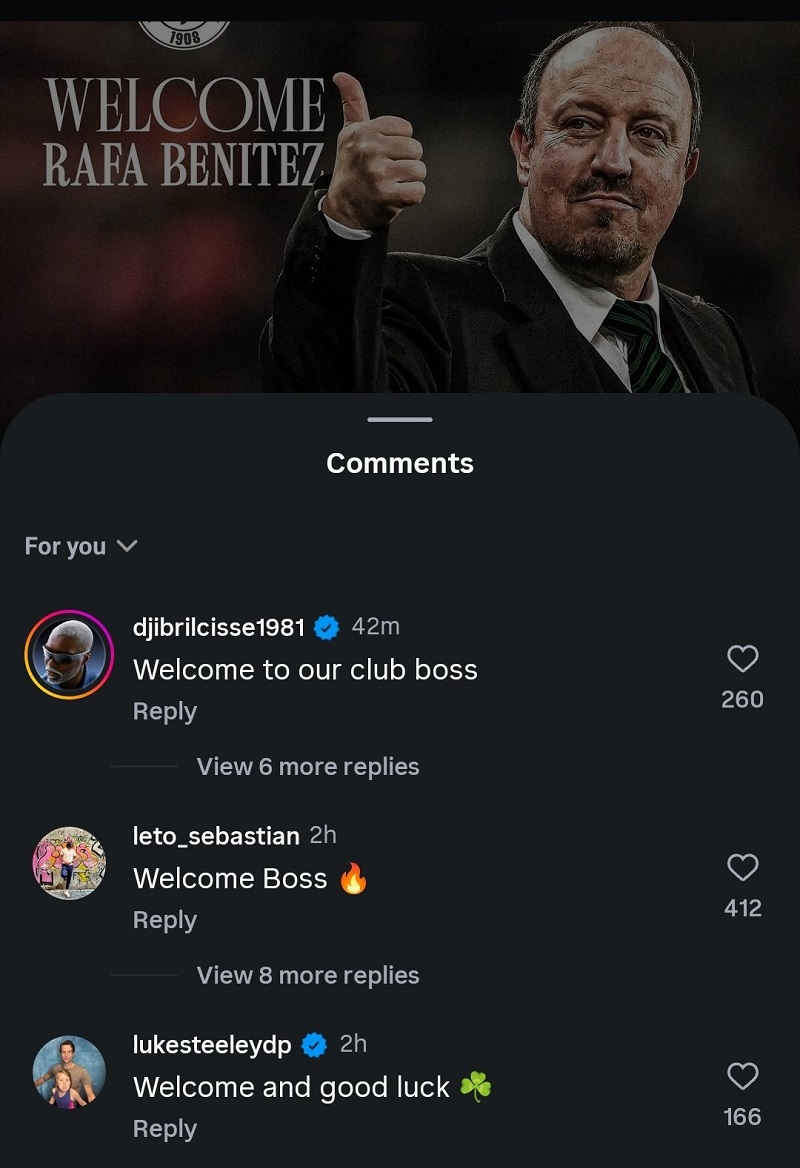Open lukesteeleydp username link

click(x=212, y=1045)
